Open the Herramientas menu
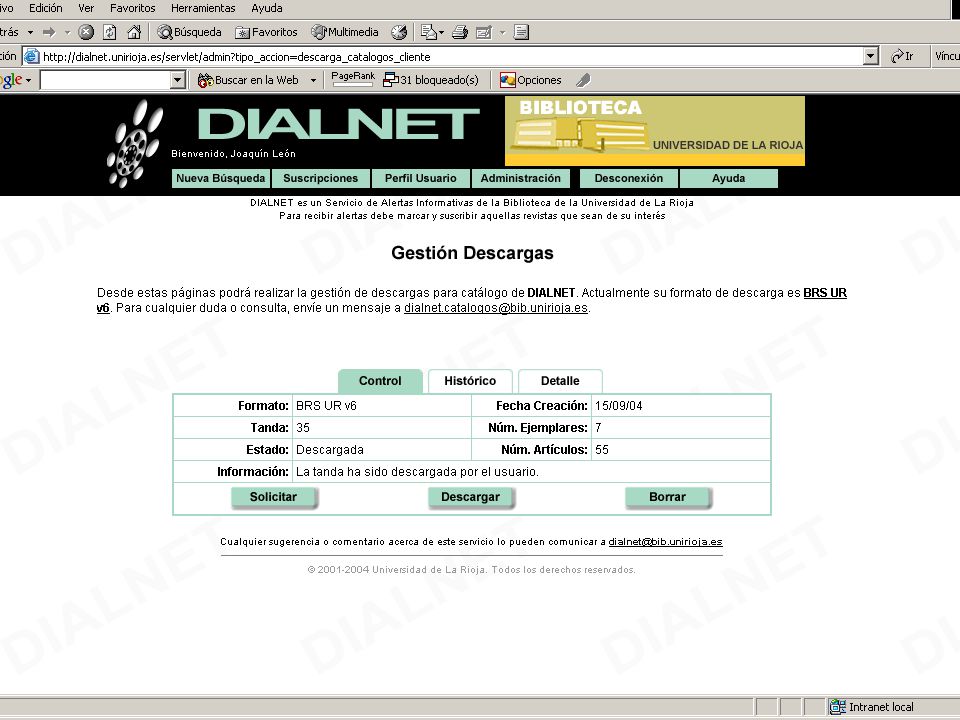 [x=203, y=8]
